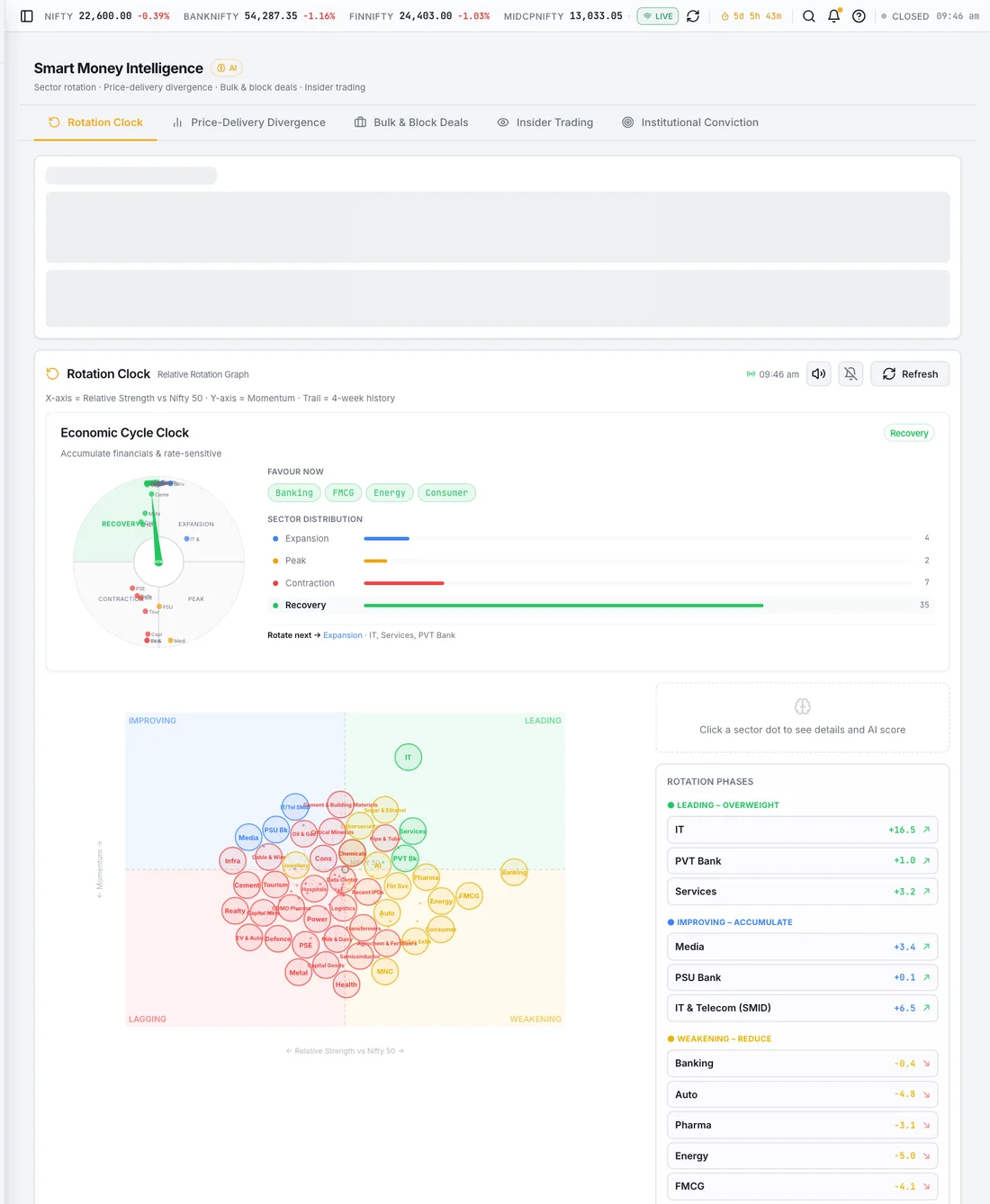Click the Banking favour chip
This screenshot has width=990, height=1204.
[294, 493]
